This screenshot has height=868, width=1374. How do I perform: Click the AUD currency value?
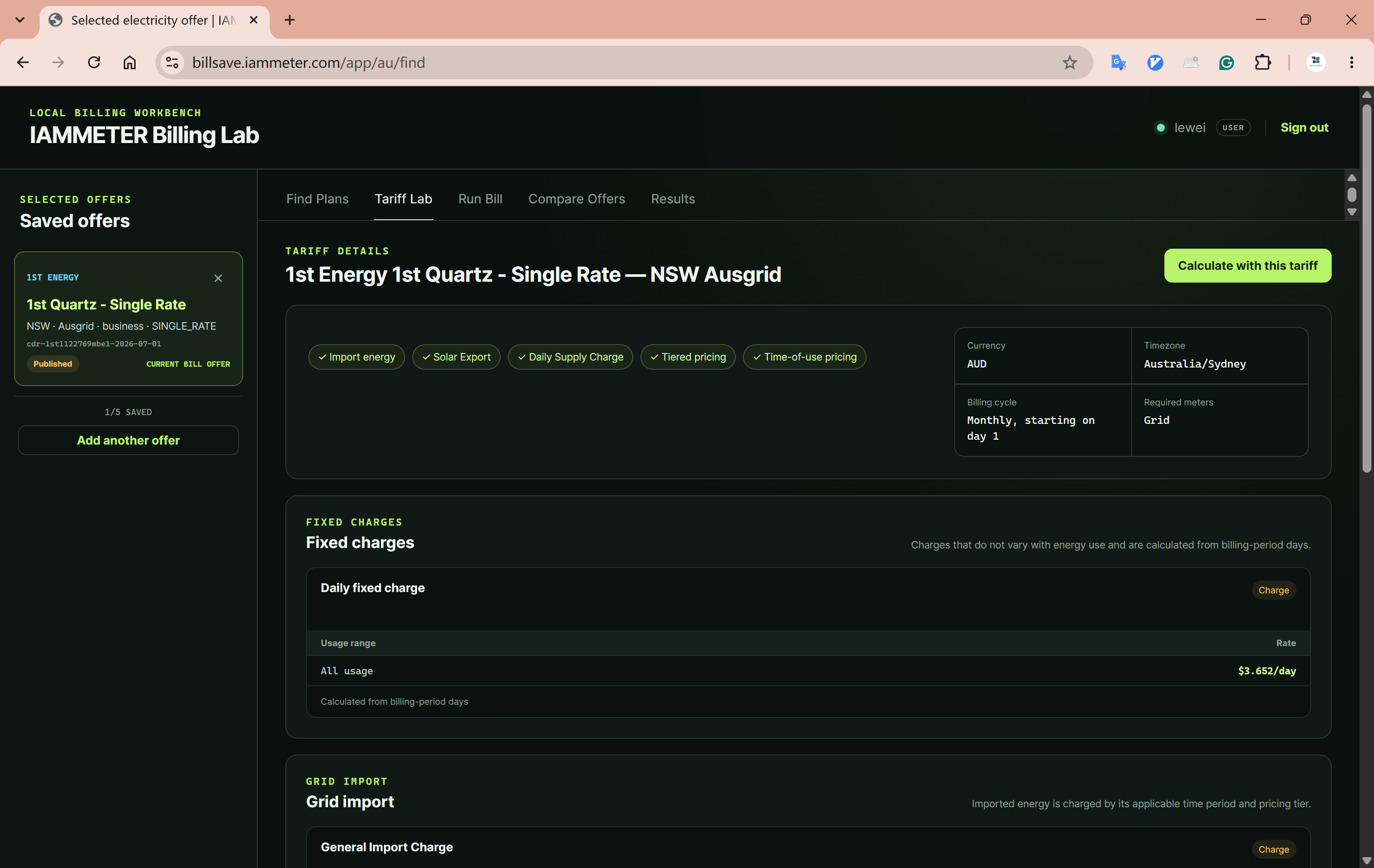(x=976, y=364)
